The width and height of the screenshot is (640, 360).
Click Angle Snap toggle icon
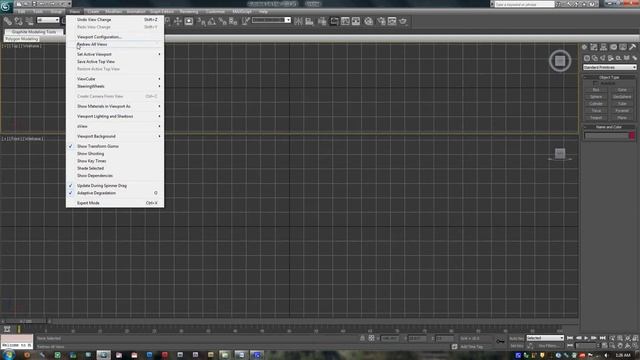click(212, 21)
